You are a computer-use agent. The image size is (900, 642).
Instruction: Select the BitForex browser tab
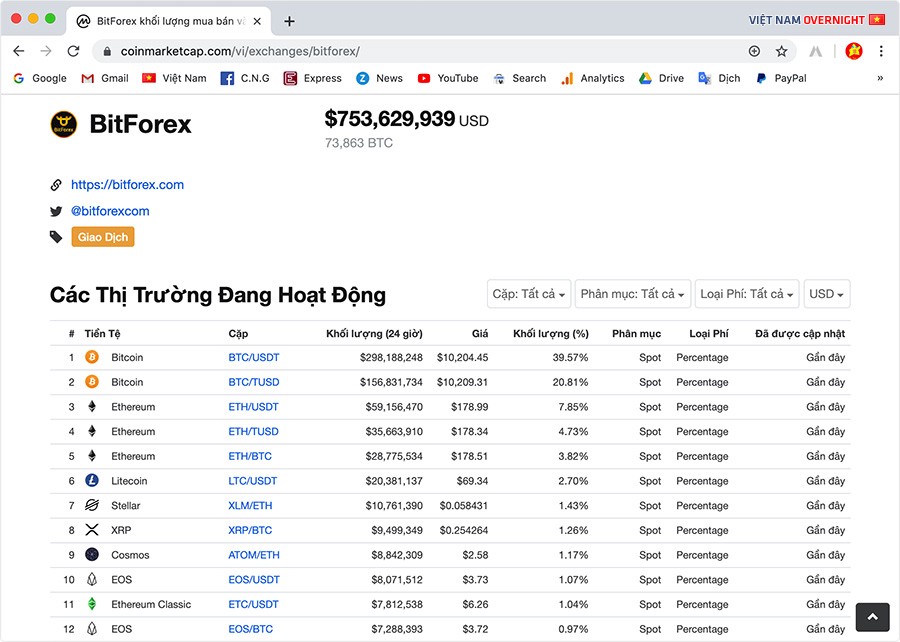pyautogui.click(x=169, y=21)
